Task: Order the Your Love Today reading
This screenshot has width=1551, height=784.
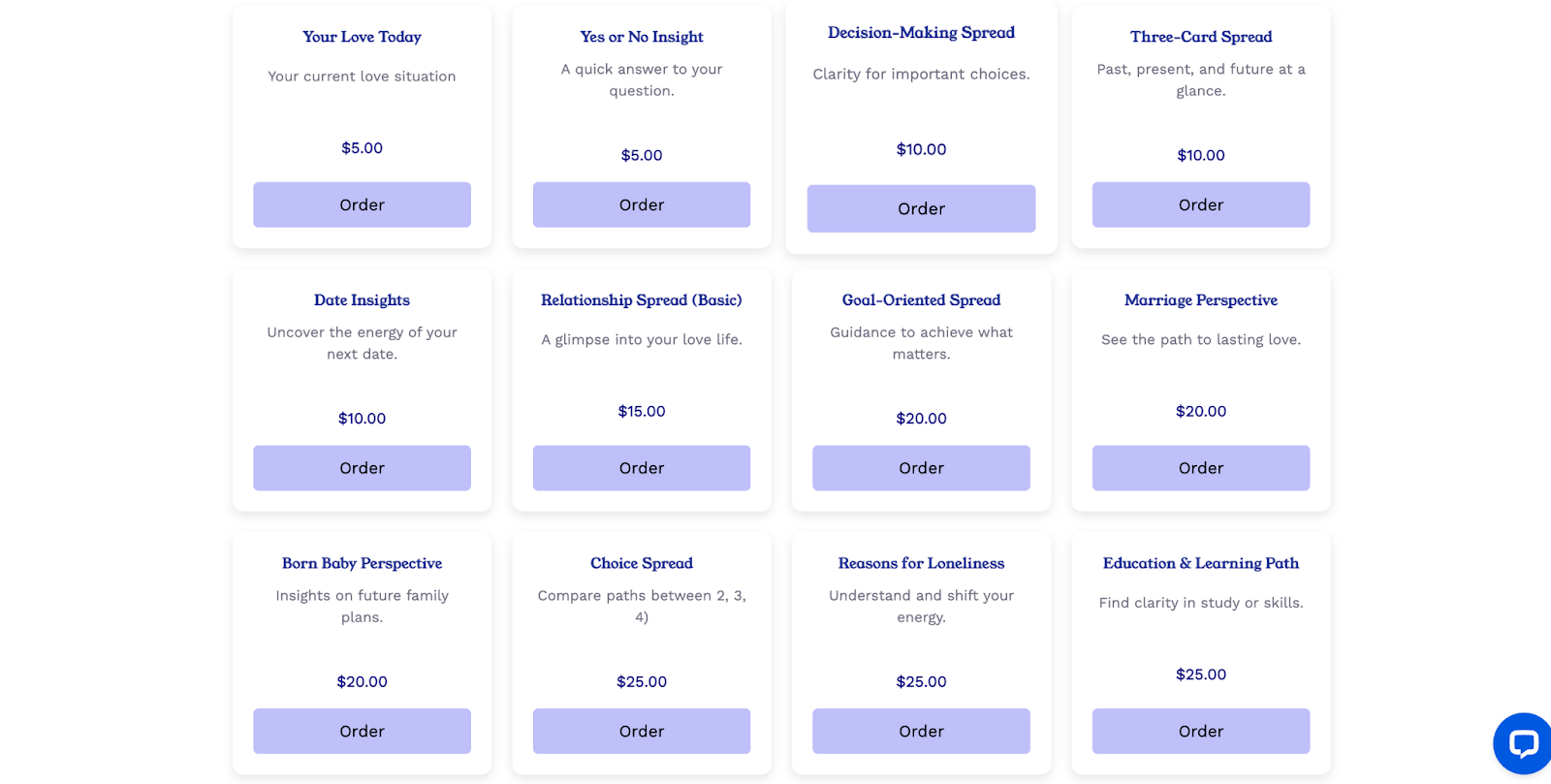Action: click(x=362, y=204)
